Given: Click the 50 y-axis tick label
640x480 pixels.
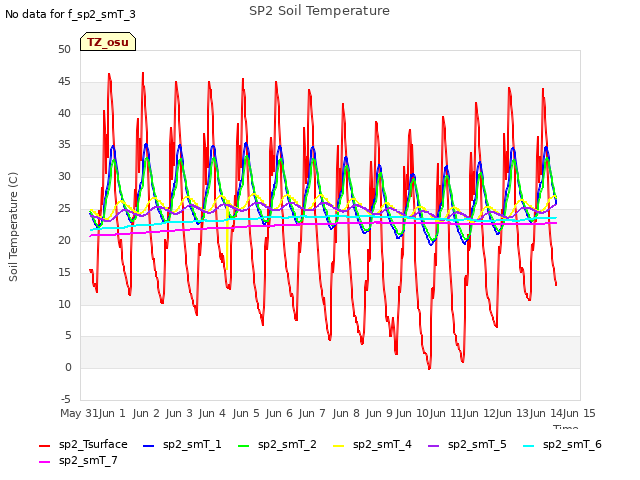Looking at the screenshot, I should (x=64, y=49).
